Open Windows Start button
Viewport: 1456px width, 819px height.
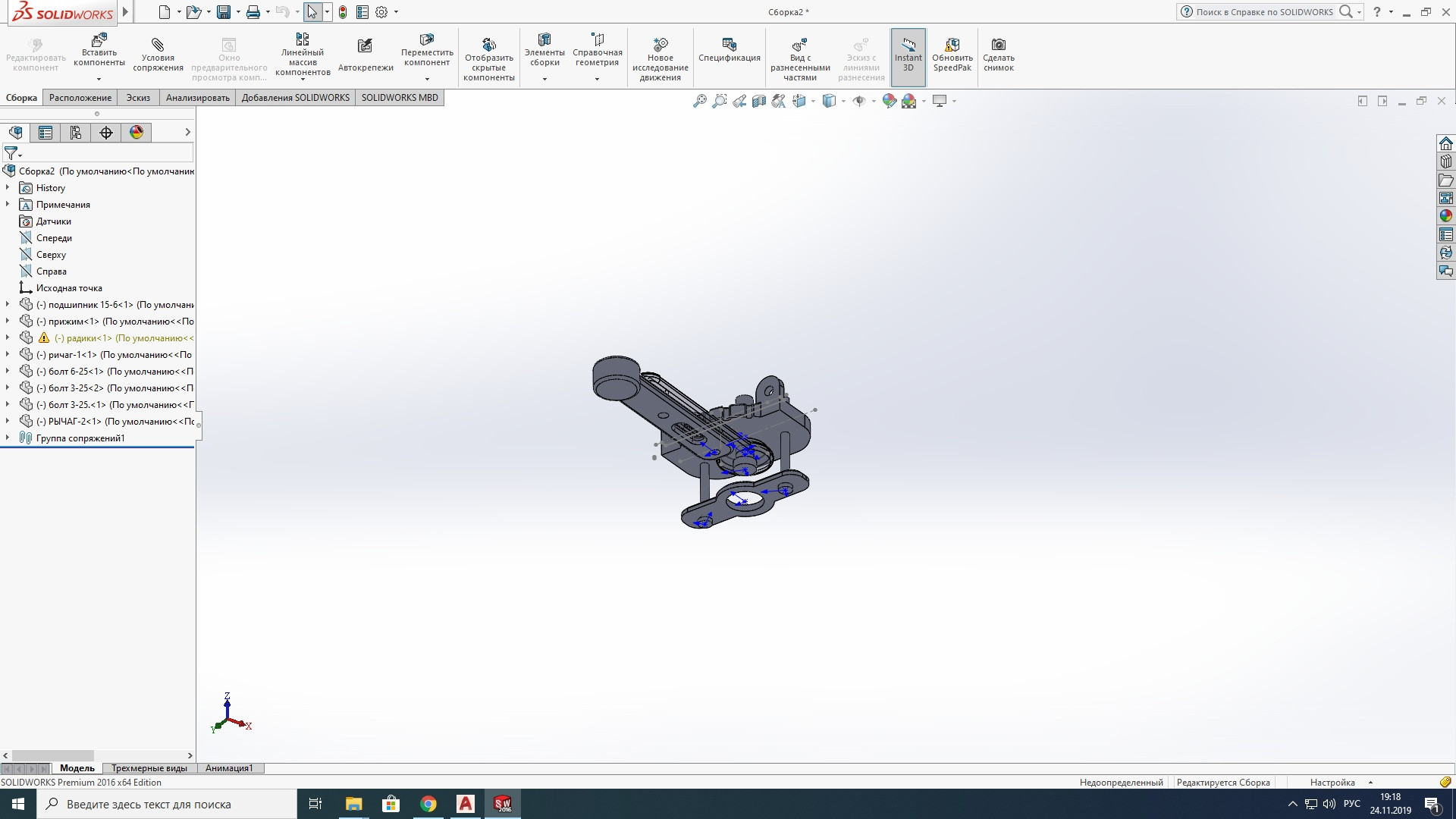tap(18, 804)
